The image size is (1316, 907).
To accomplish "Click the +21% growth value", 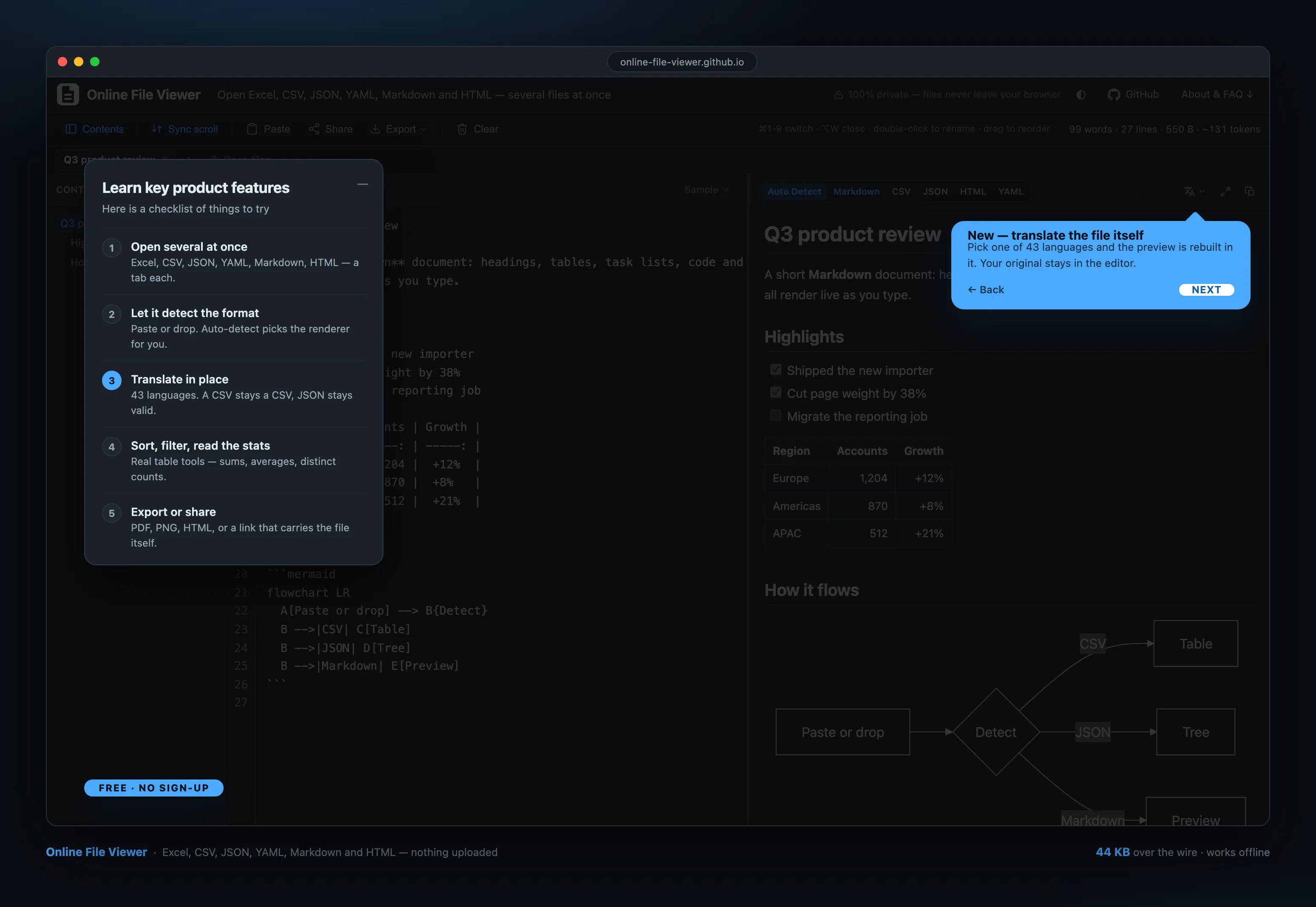I will click(929, 533).
